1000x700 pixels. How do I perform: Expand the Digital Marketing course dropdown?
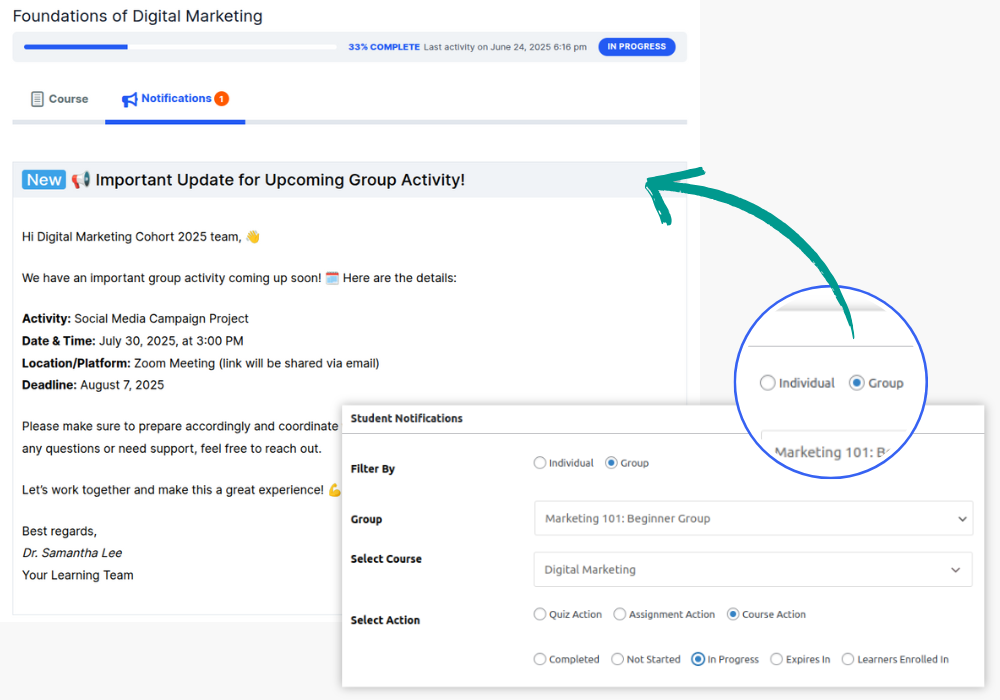[x=752, y=570]
